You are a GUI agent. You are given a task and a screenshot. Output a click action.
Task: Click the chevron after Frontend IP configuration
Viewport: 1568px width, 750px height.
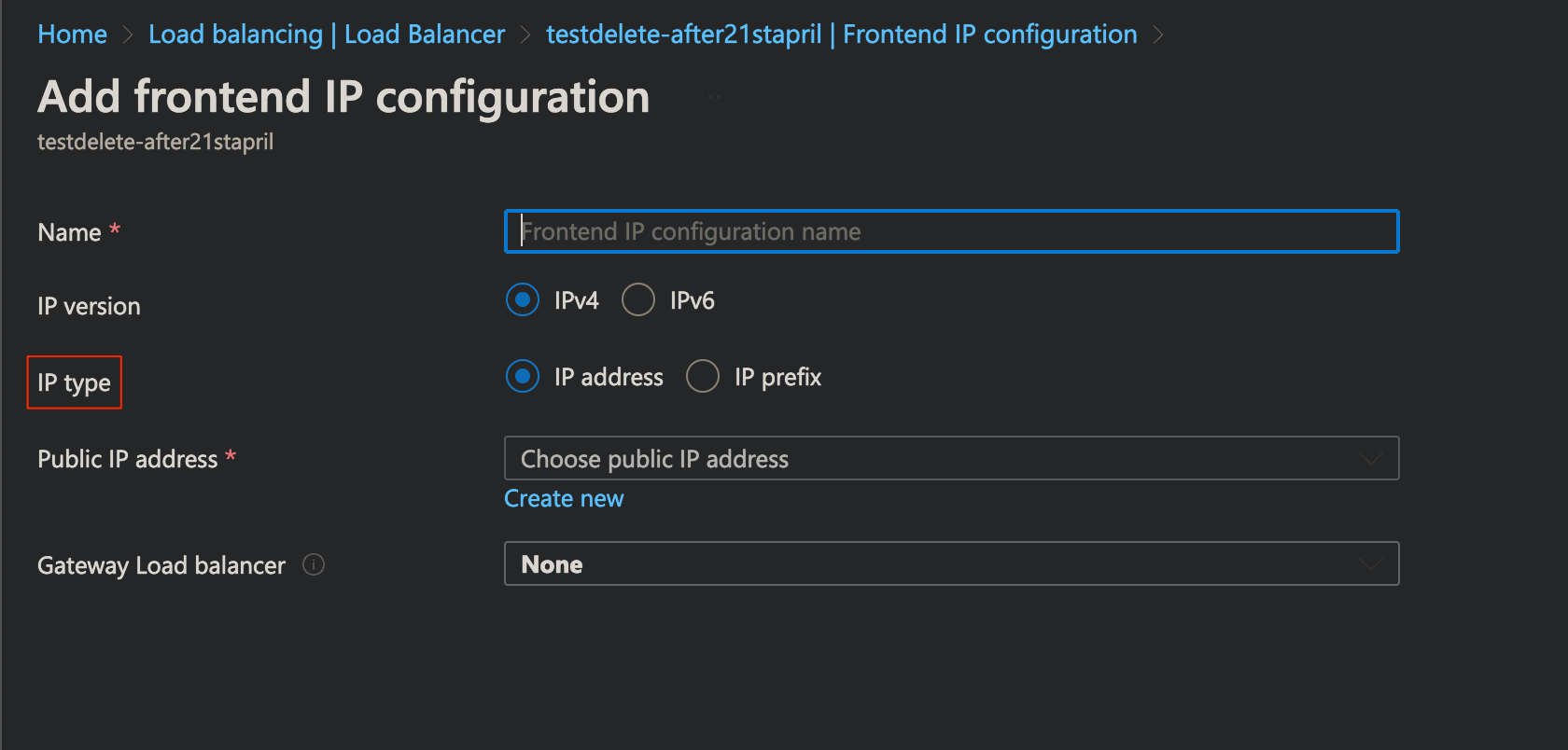1158,35
